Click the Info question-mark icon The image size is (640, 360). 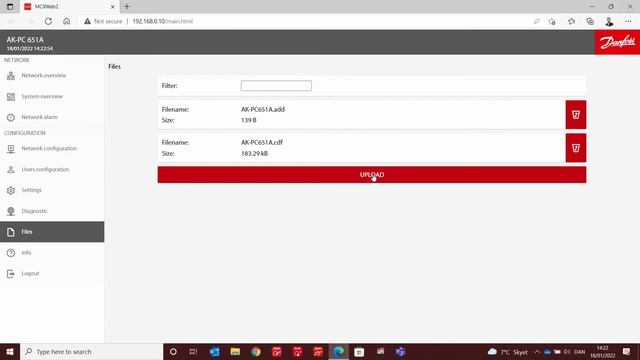point(11,253)
